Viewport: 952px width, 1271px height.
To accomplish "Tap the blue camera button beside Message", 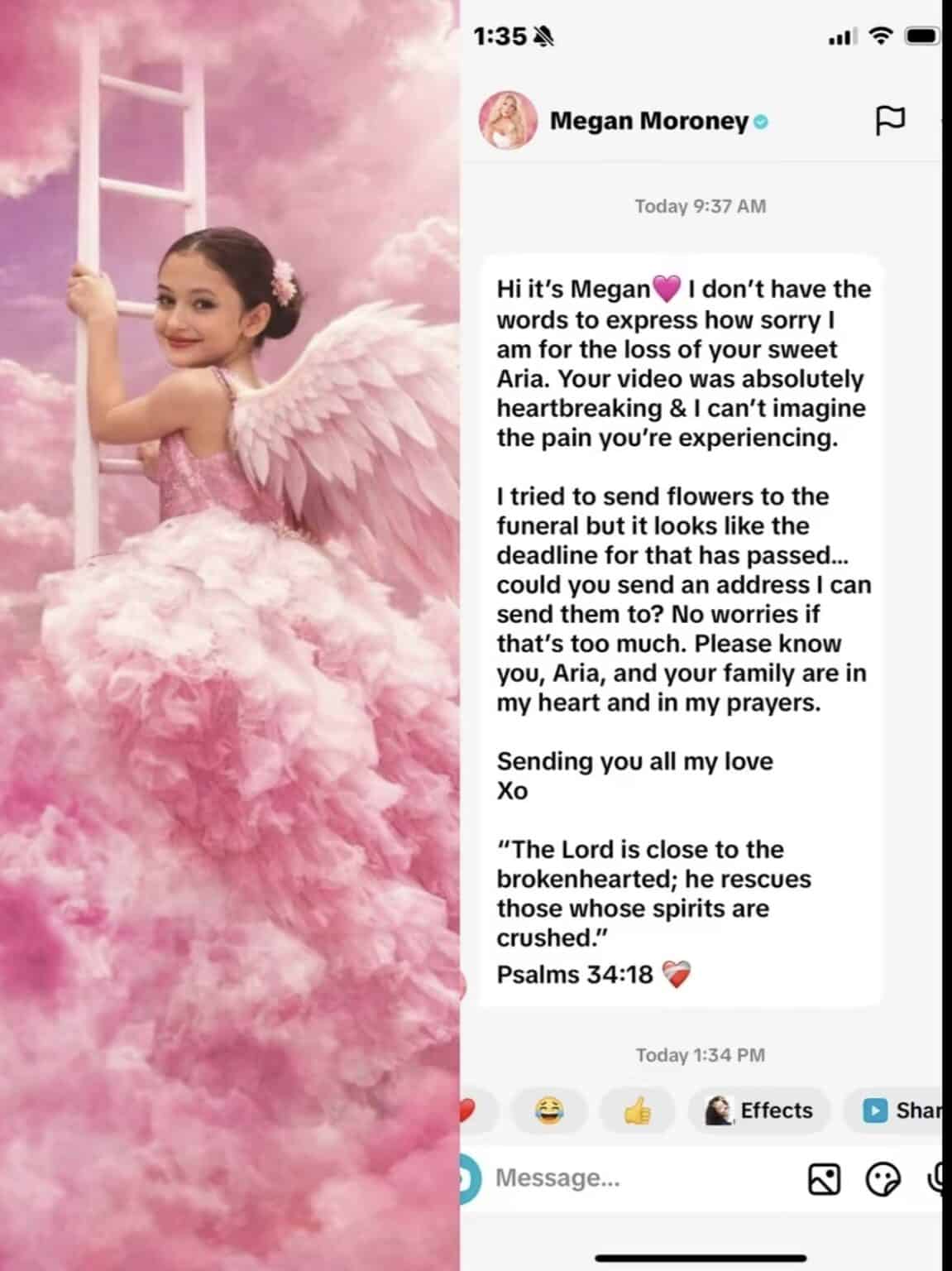I will 470,1179.
